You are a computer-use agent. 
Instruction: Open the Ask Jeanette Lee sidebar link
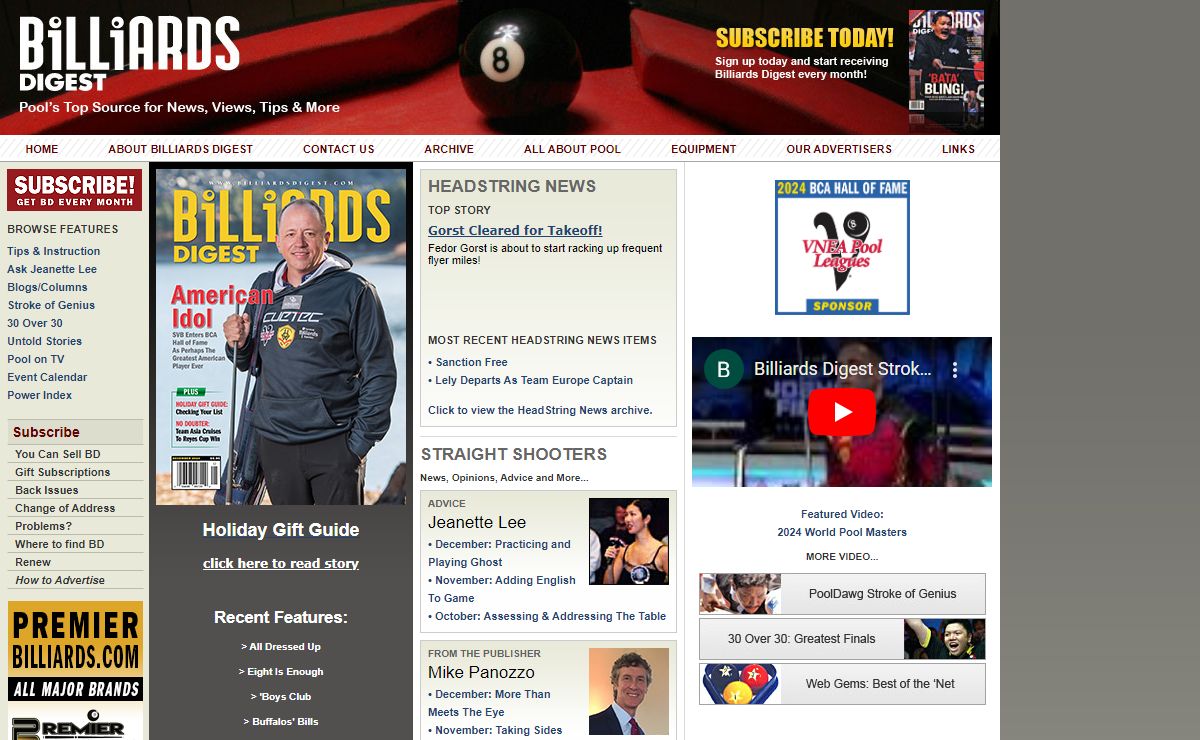point(52,269)
